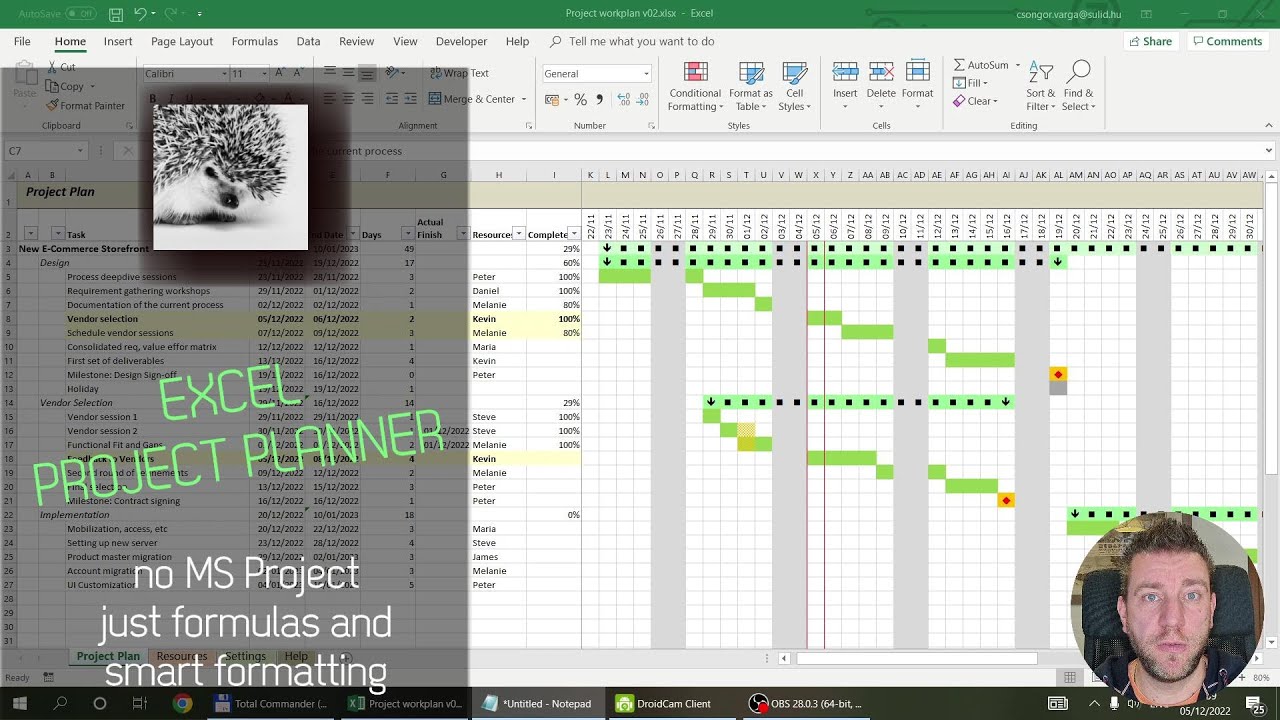Click the horizontal sheet scrollbar

(x=916, y=658)
